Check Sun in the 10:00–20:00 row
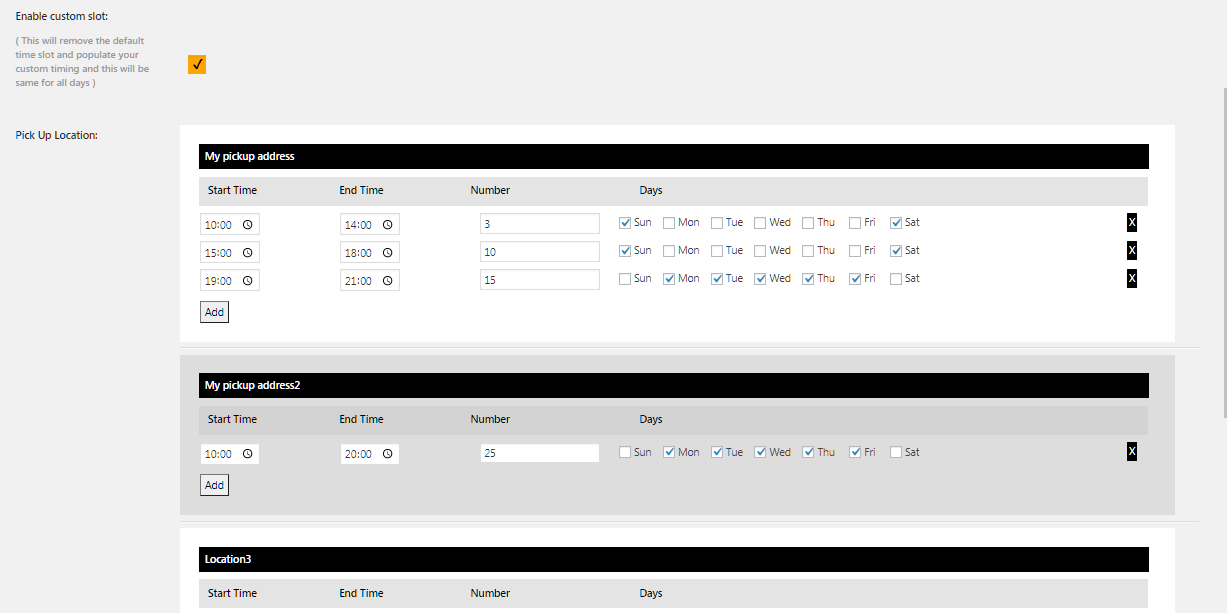This screenshot has width=1227, height=613. (x=625, y=452)
